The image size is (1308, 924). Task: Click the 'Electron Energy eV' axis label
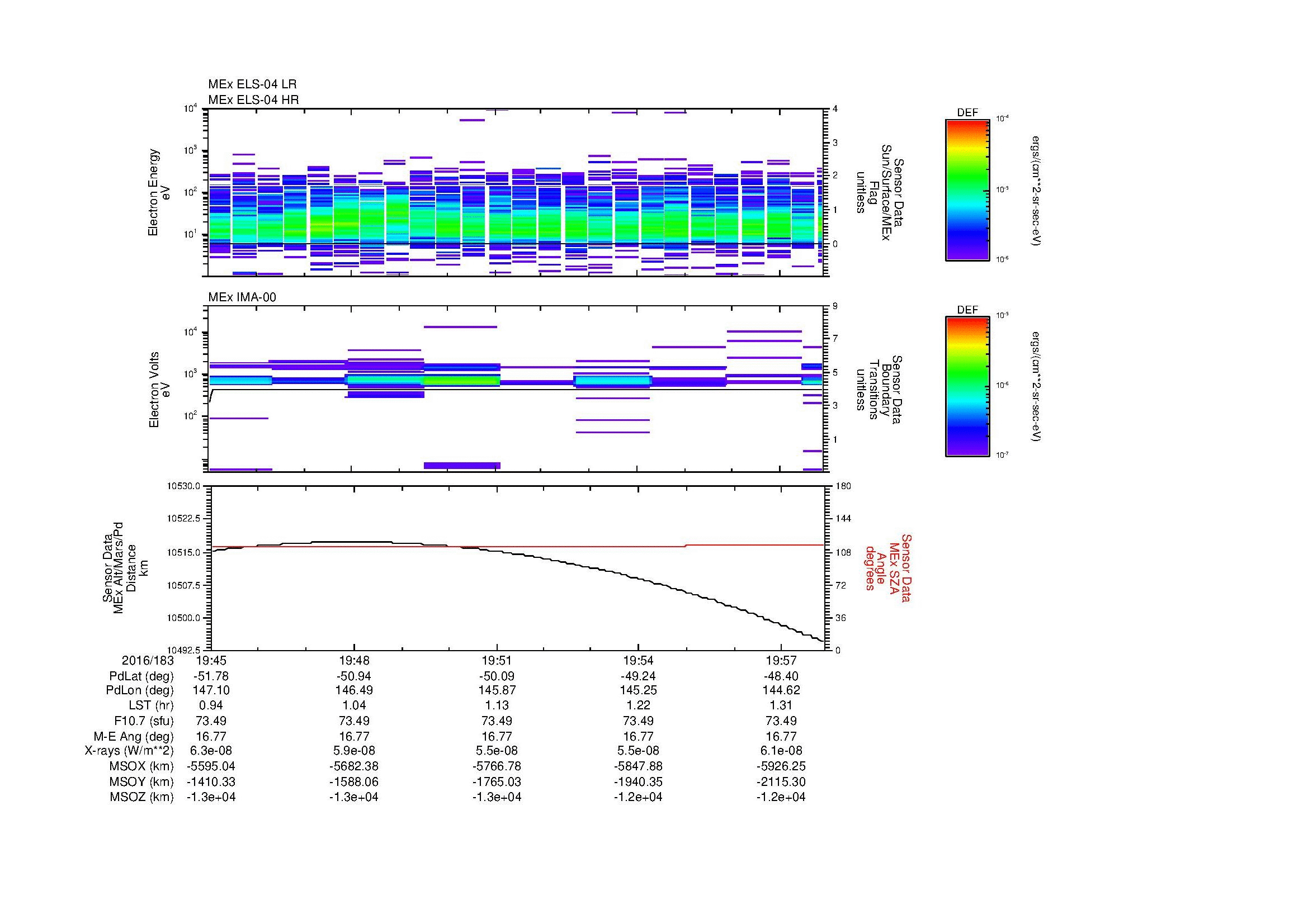(x=159, y=192)
